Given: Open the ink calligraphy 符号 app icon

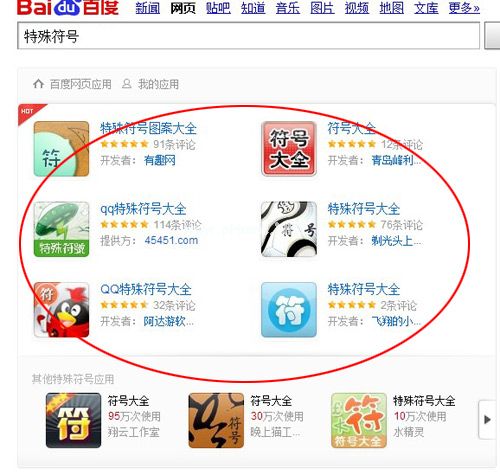Looking at the screenshot, I should point(289,229).
